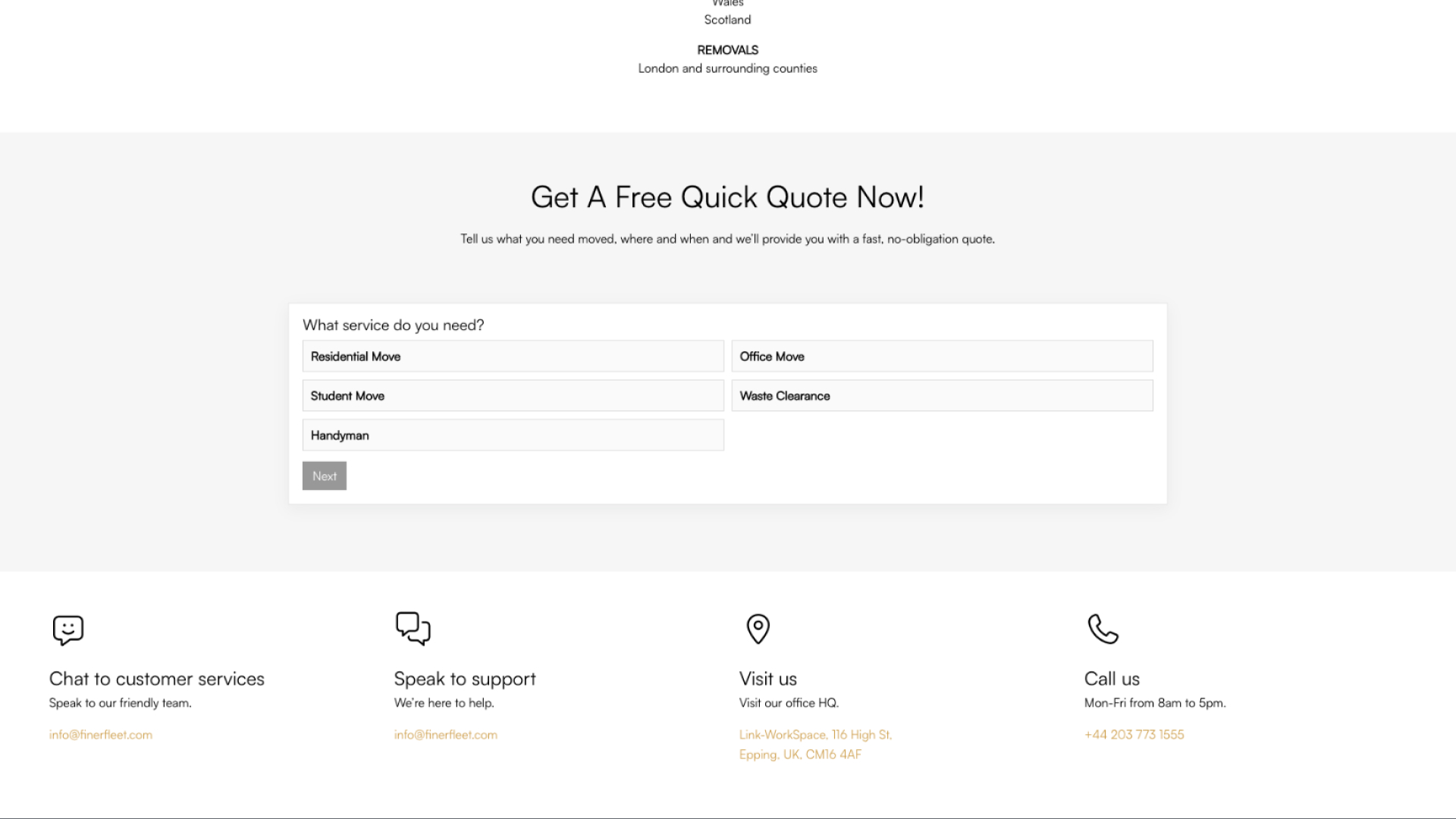Click the Chat to customer services heading
Image resolution: width=1456 pixels, height=819 pixels.
(157, 679)
